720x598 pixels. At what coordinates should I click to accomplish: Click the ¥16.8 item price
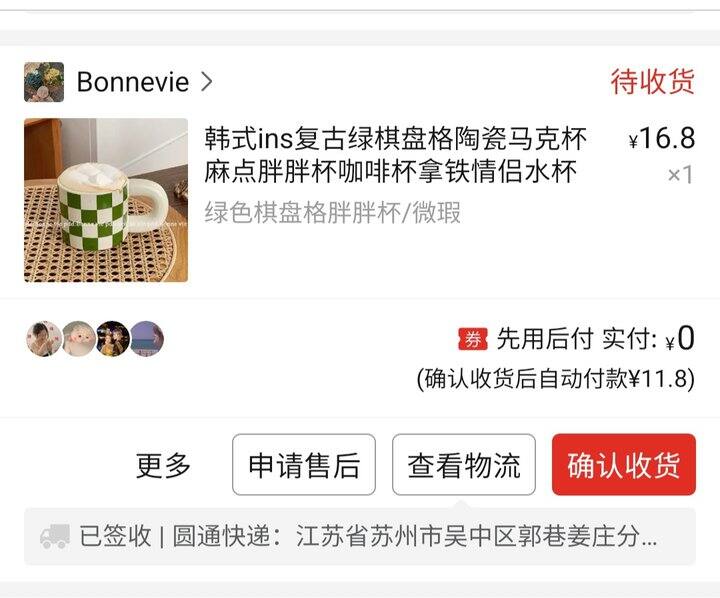pos(662,138)
